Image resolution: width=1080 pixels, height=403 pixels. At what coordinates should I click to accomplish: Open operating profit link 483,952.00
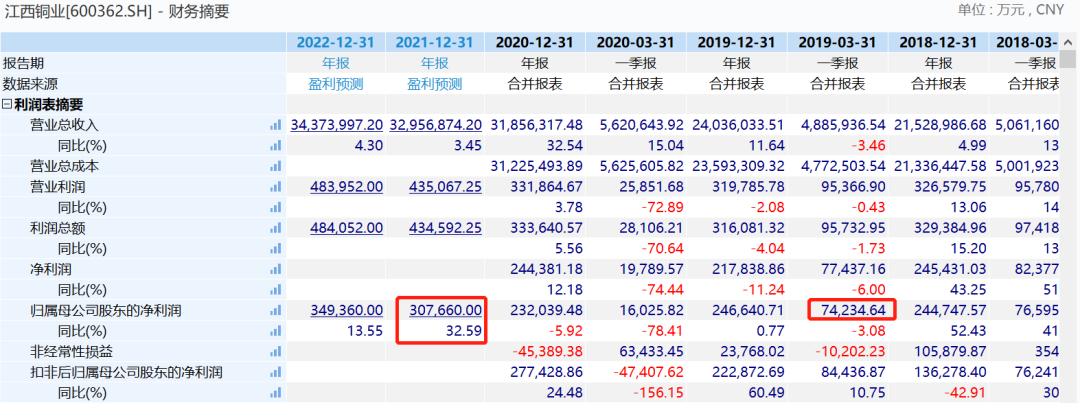(x=346, y=187)
